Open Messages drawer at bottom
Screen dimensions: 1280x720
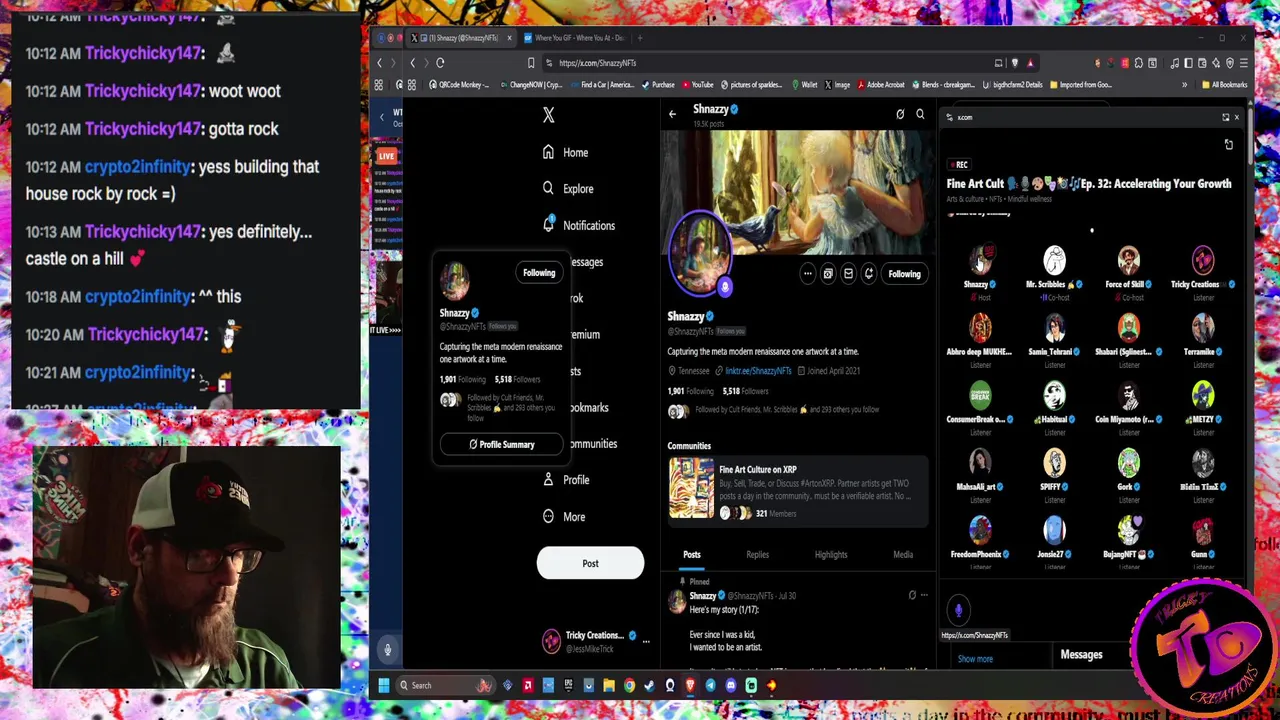(1081, 655)
